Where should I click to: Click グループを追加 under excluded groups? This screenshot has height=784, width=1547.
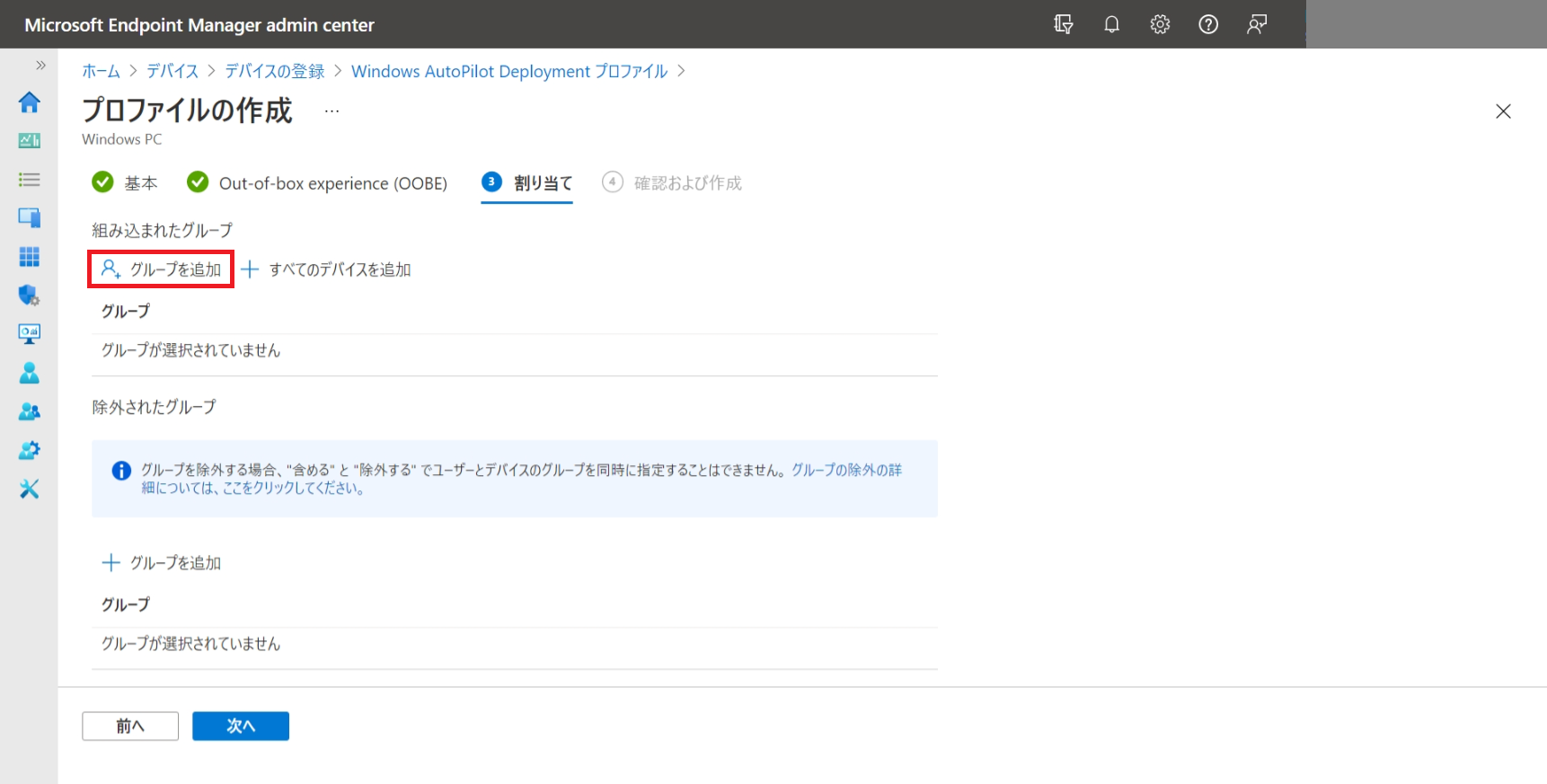[161, 563]
